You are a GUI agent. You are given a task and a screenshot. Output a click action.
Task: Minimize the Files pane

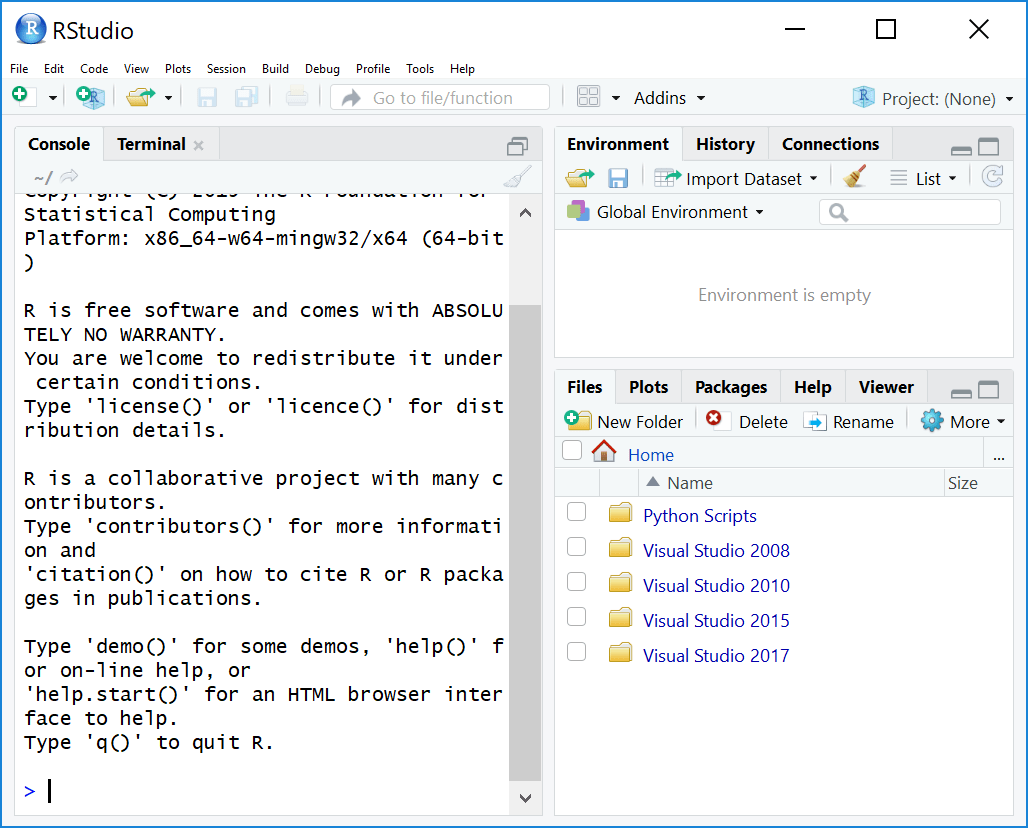click(961, 393)
